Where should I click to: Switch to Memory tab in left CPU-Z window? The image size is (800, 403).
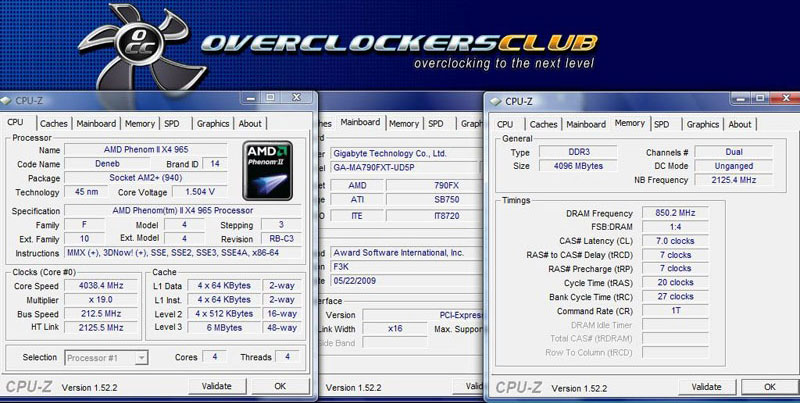140,123
